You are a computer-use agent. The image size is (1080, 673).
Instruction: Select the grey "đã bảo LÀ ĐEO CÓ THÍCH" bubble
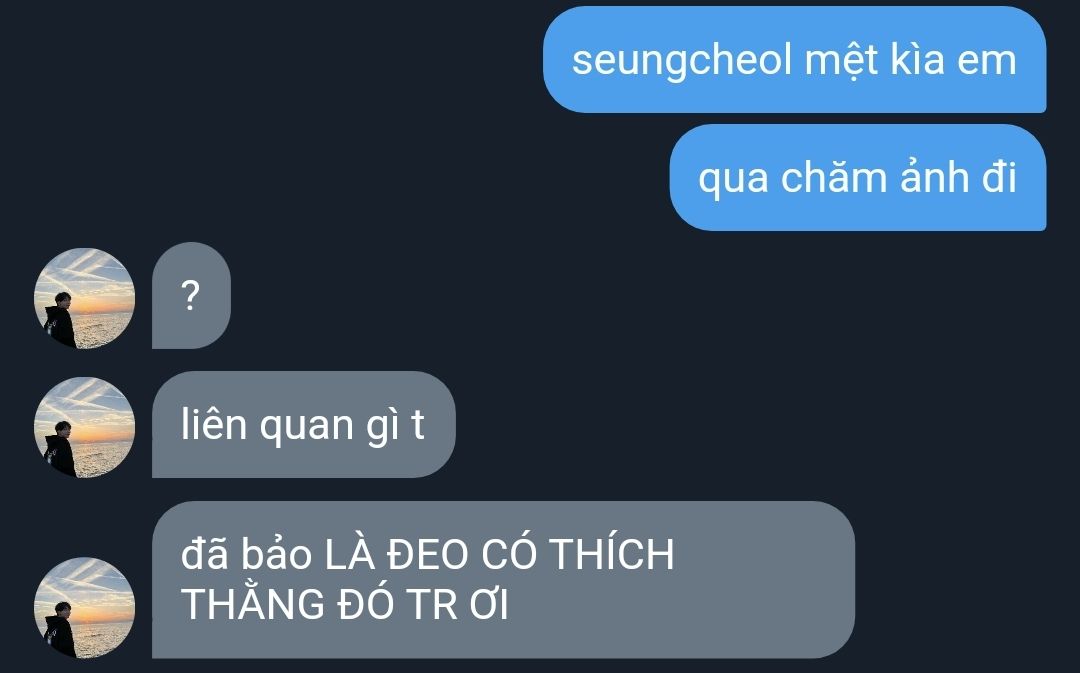pyautogui.click(x=503, y=580)
